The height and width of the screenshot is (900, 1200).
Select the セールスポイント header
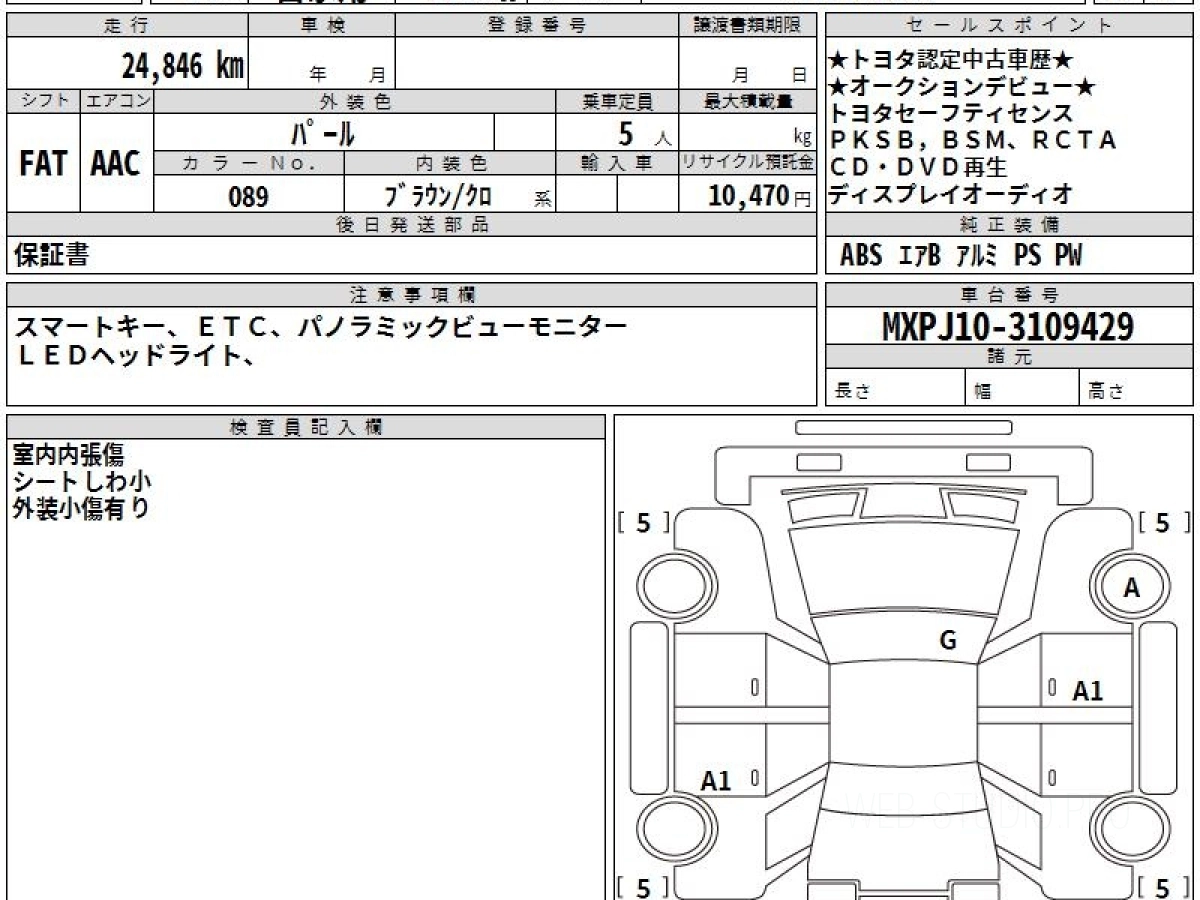(1010, 26)
